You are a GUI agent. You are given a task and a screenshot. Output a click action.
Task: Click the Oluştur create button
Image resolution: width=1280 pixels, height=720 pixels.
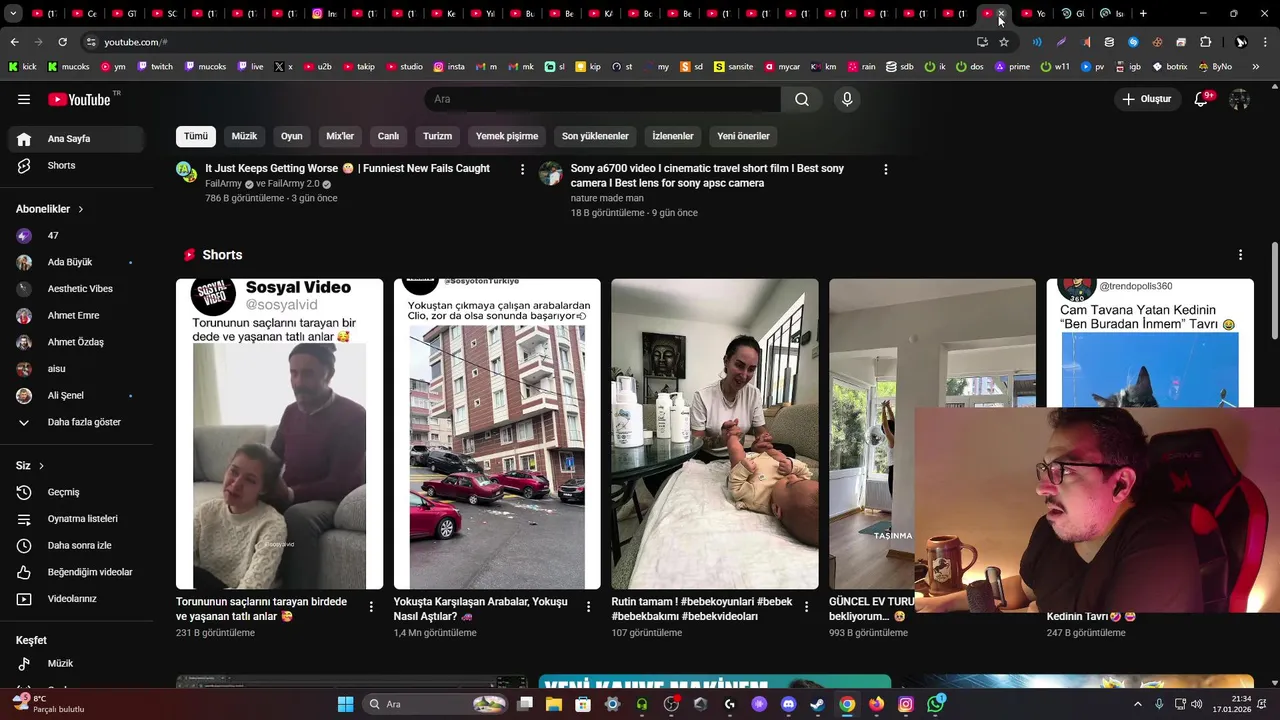[1147, 99]
